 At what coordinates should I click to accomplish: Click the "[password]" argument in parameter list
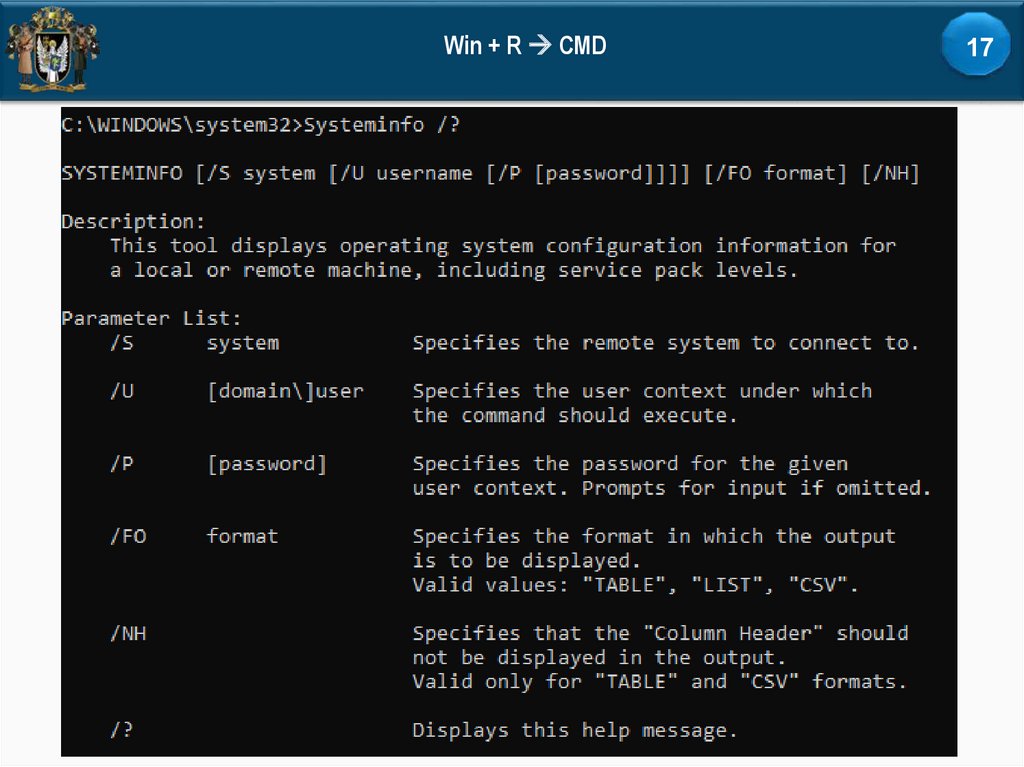point(266,464)
